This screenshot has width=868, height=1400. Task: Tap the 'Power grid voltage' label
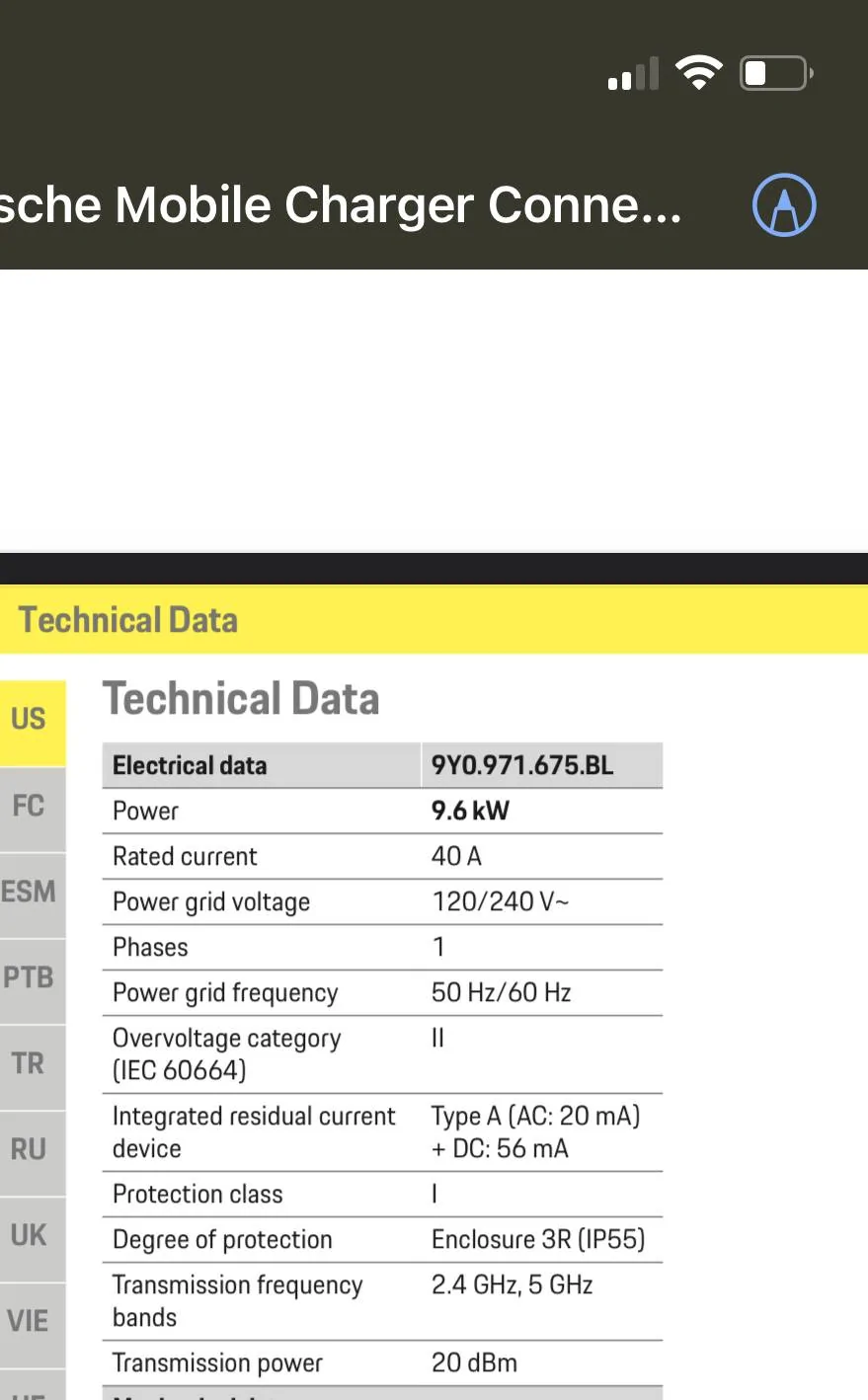[211, 902]
